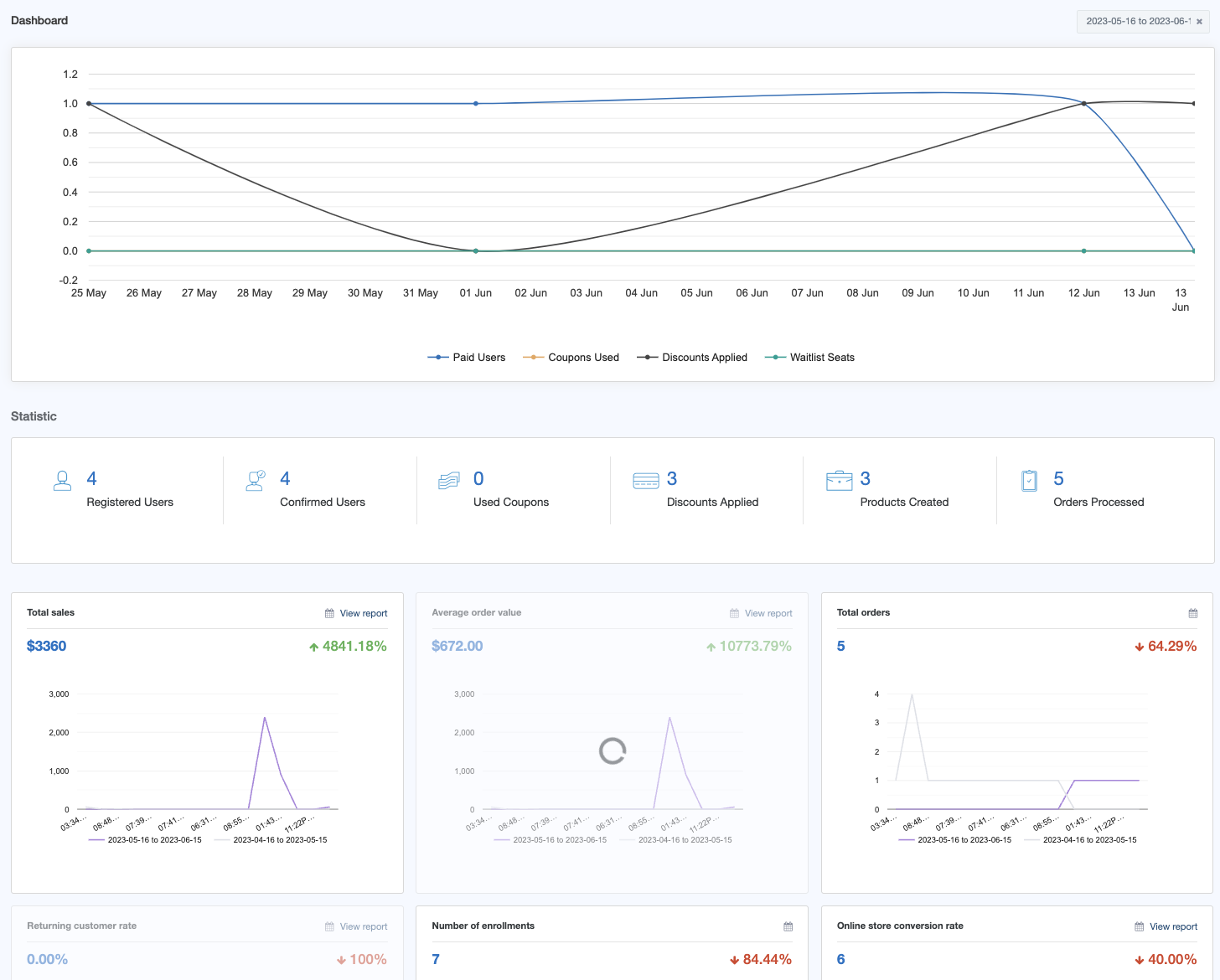Click calendar icon in Total orders card

point(1192,613)
